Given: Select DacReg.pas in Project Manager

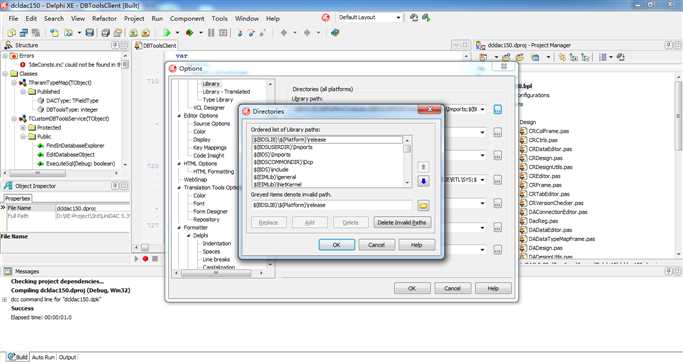Looking at the screenshot, I should pos(543,221).
